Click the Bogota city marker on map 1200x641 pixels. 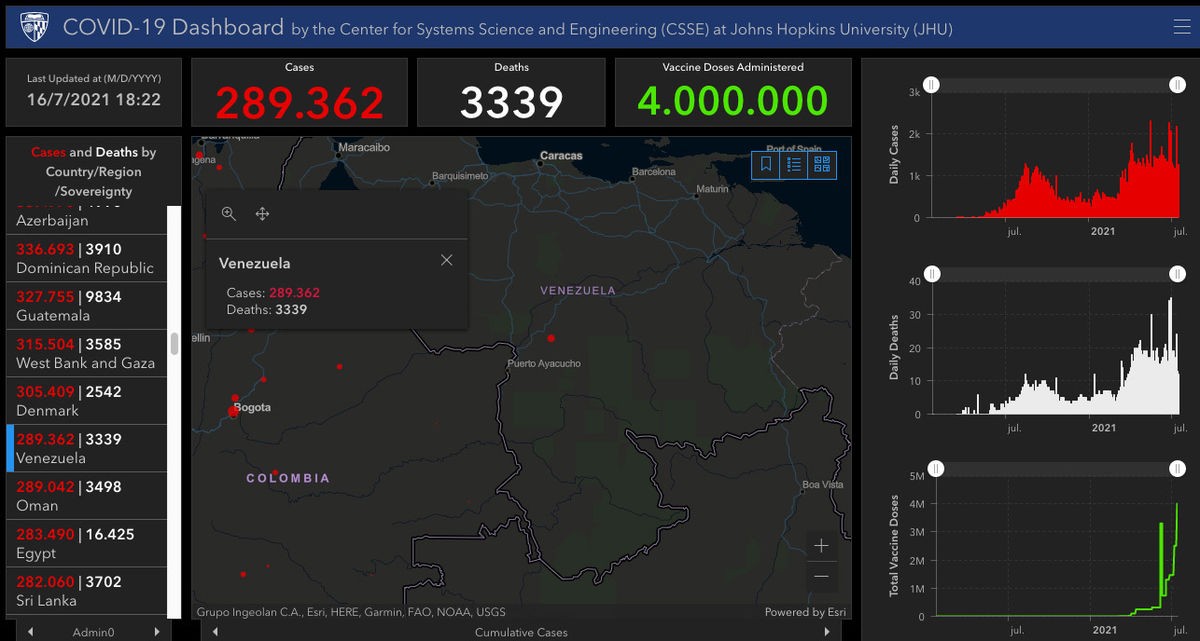tap(233, 411)
